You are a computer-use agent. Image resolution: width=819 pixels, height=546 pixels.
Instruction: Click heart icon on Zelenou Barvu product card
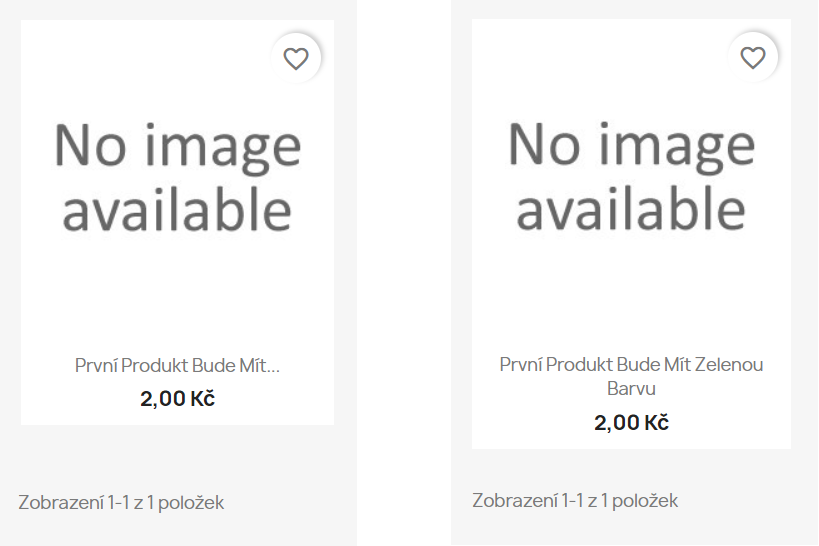click(753, 57)
